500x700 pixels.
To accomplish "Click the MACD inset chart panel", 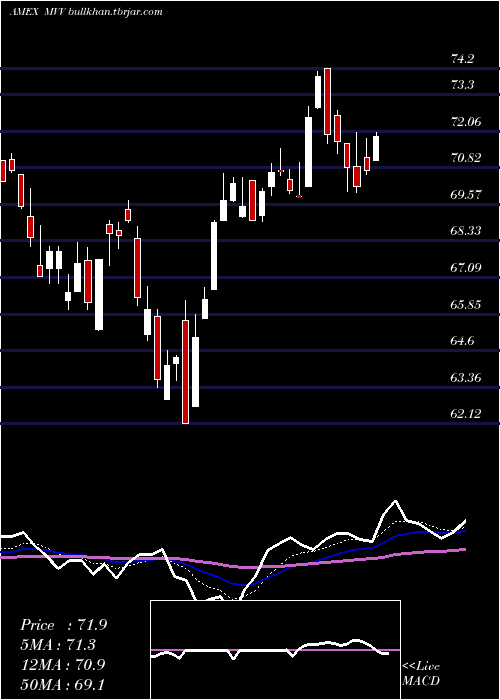I will (275, 650).
